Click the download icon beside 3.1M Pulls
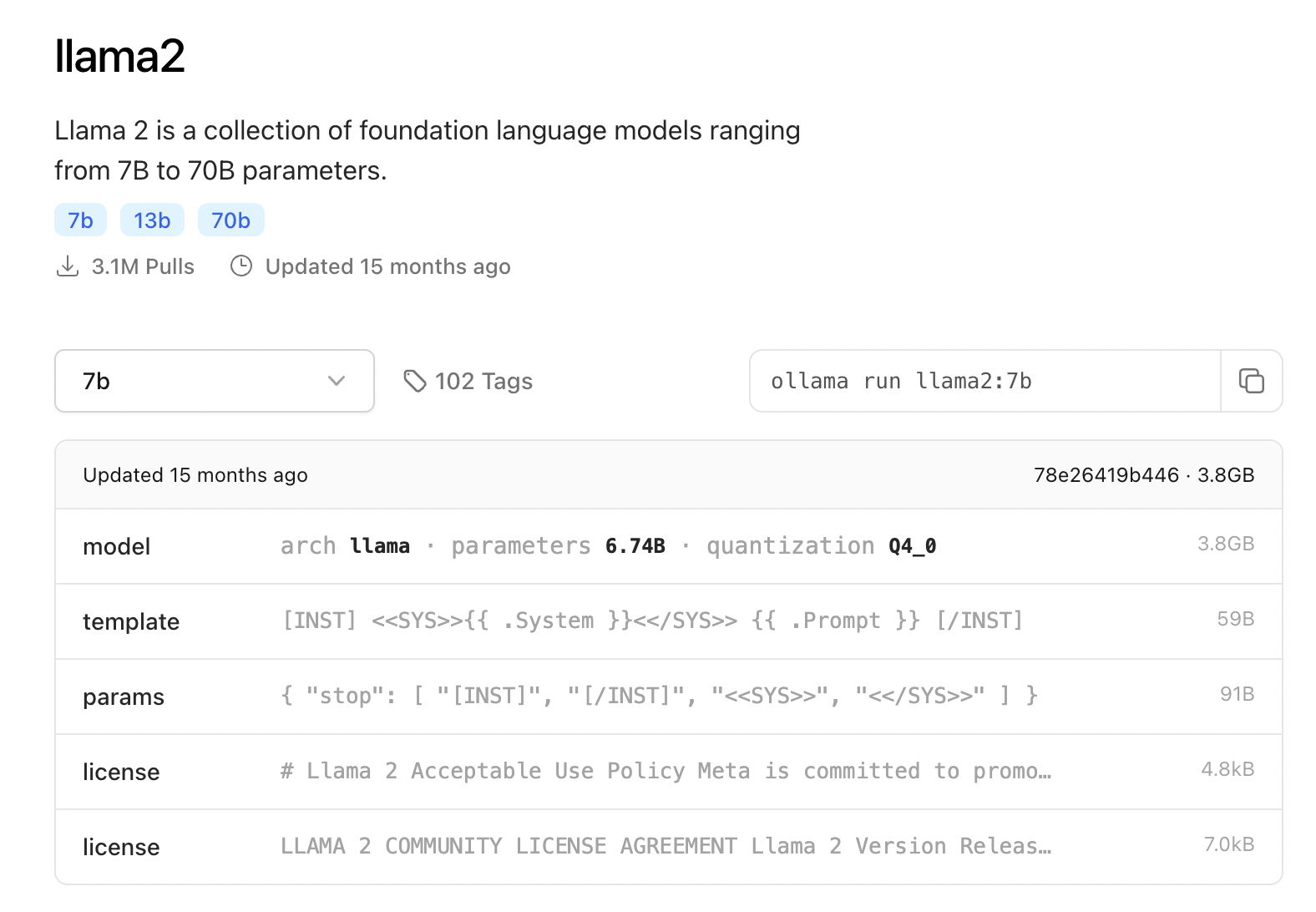This screenshot has width=1316, height=912. point(68,266)
